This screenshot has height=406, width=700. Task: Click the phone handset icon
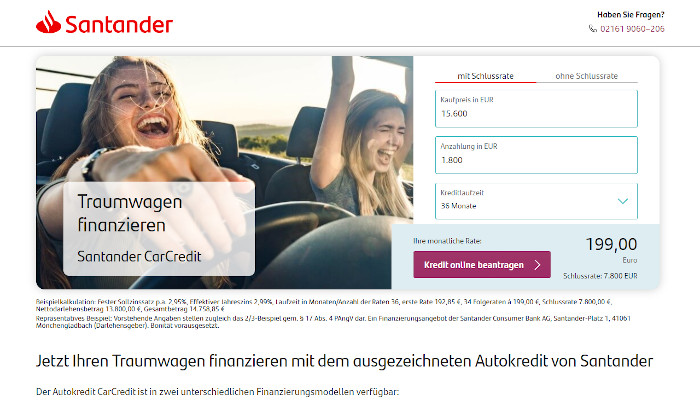(x=592, y=29)
